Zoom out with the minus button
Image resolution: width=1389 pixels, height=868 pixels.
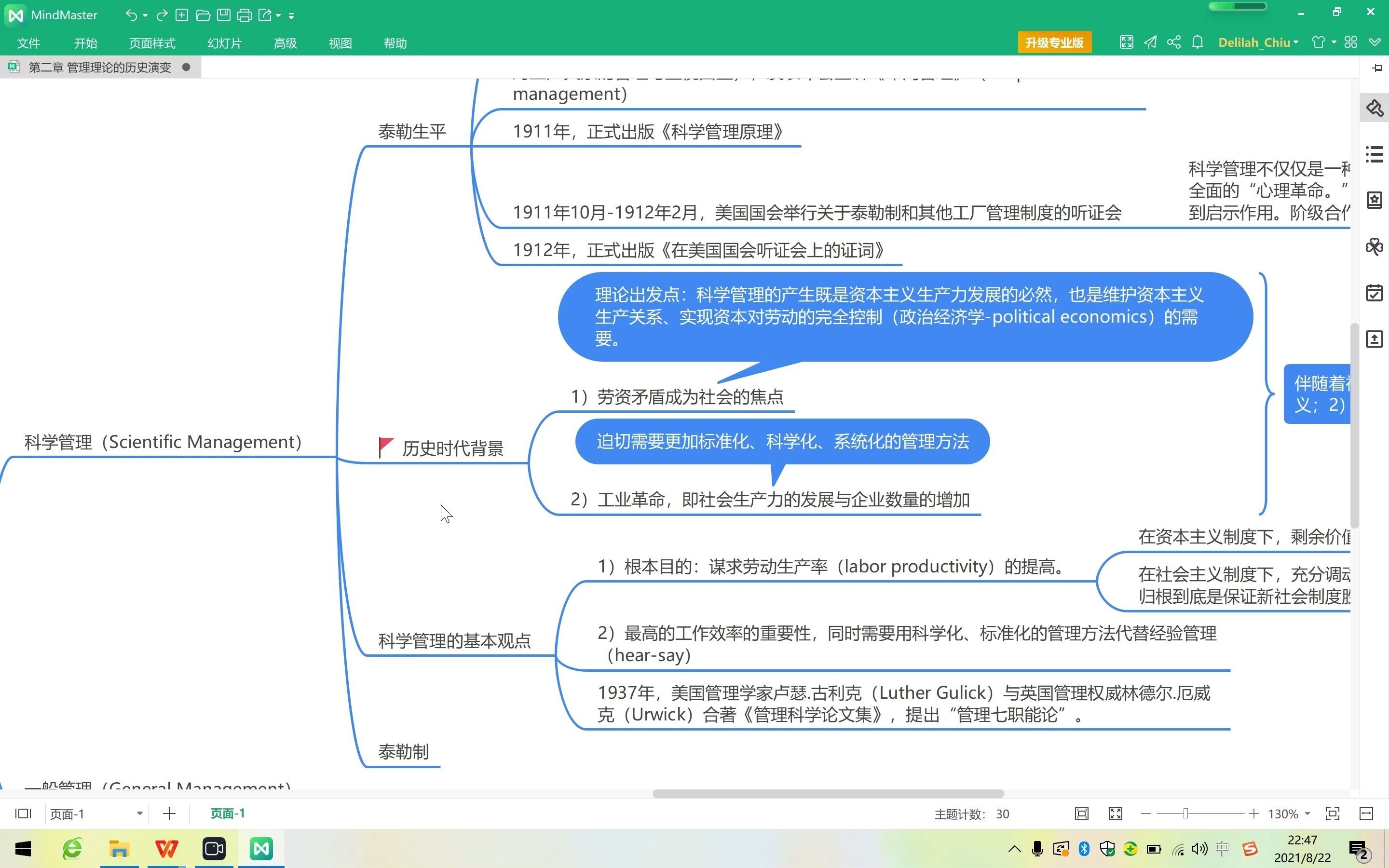pos(1145,814)
